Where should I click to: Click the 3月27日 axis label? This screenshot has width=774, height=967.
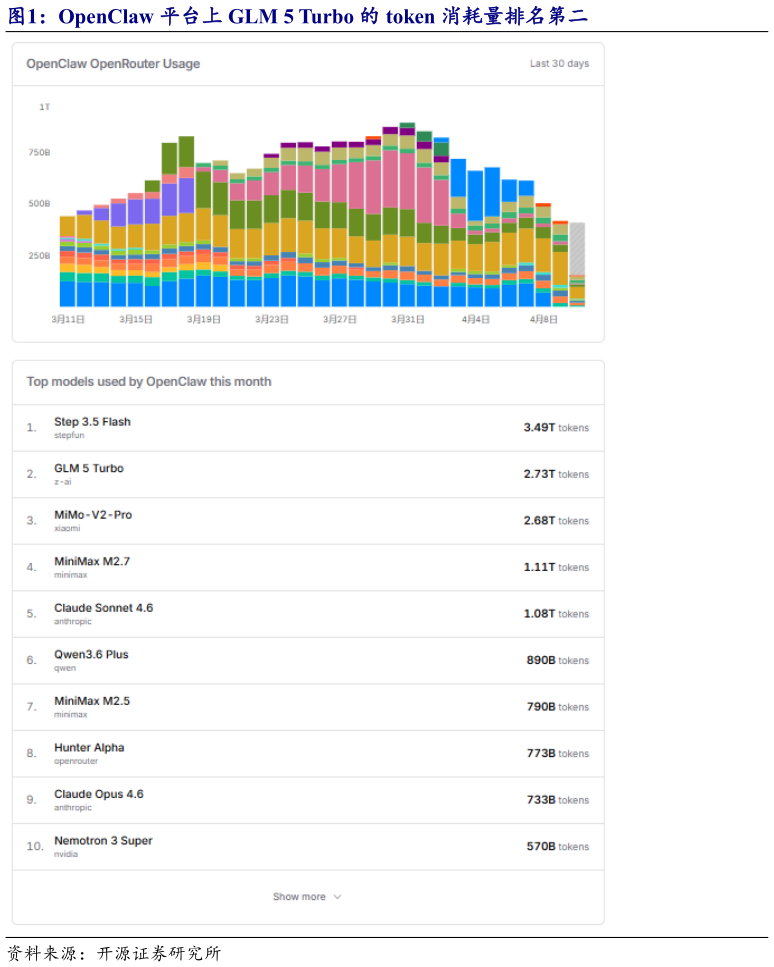click(339, 319)
